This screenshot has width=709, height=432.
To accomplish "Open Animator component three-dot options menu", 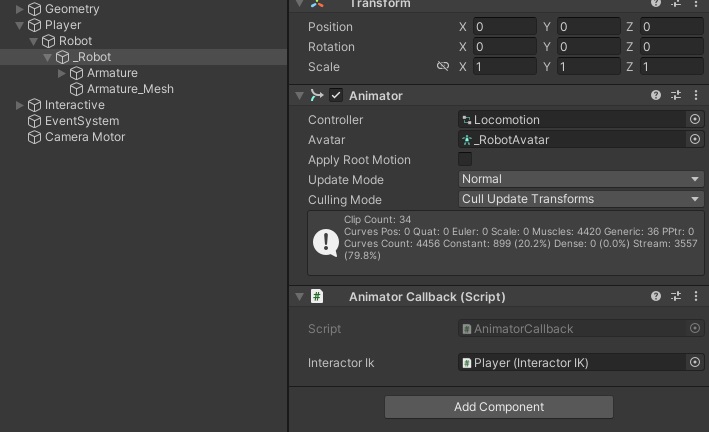I will [695, 96].
